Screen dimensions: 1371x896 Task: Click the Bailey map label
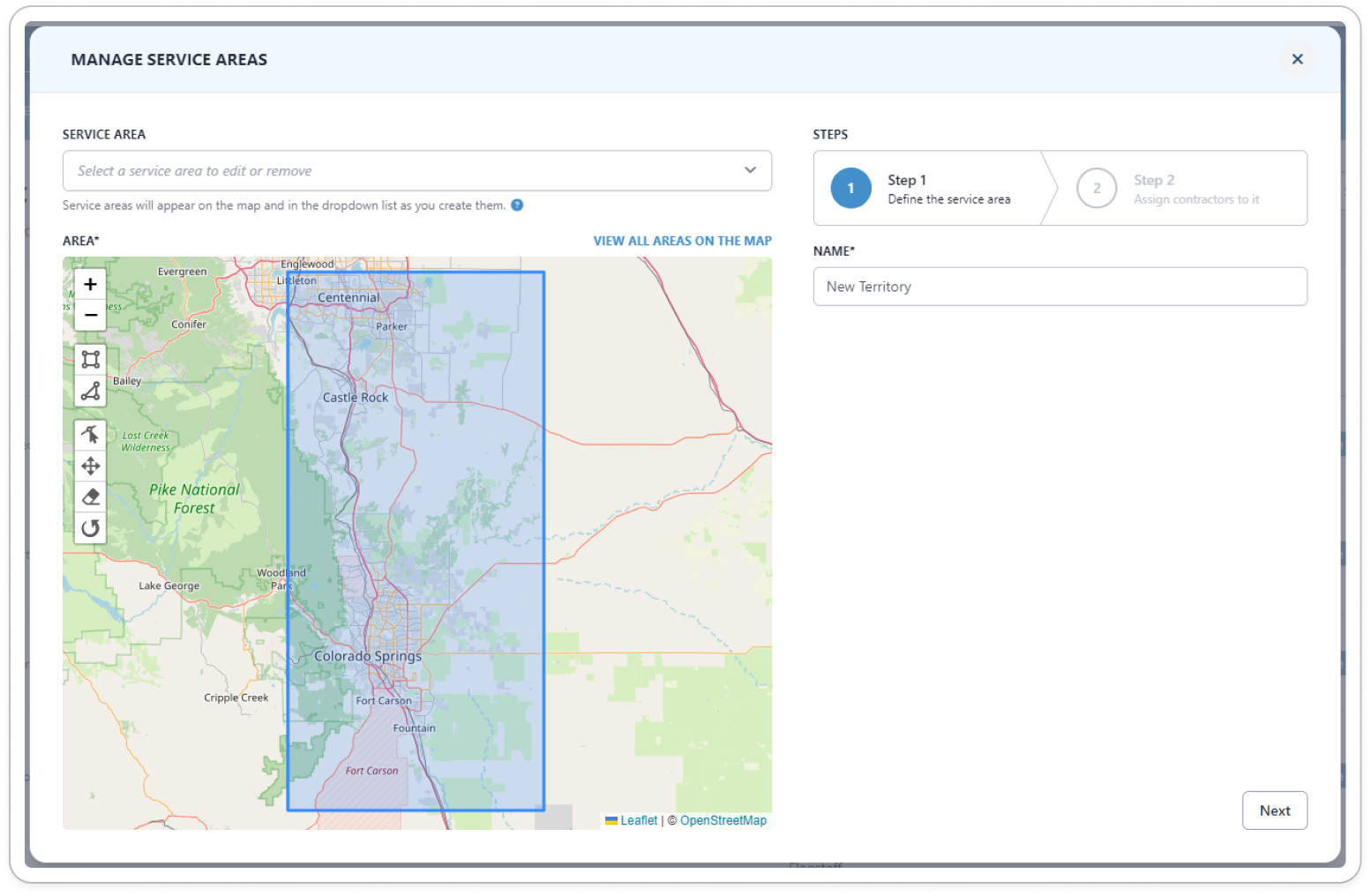click(127, 381)
